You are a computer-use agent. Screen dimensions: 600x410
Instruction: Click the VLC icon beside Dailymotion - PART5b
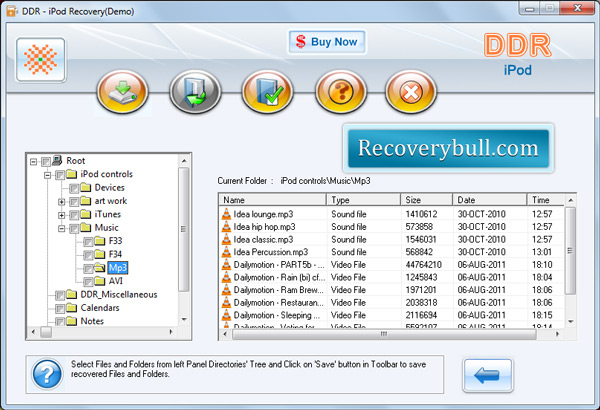(227, 265)
